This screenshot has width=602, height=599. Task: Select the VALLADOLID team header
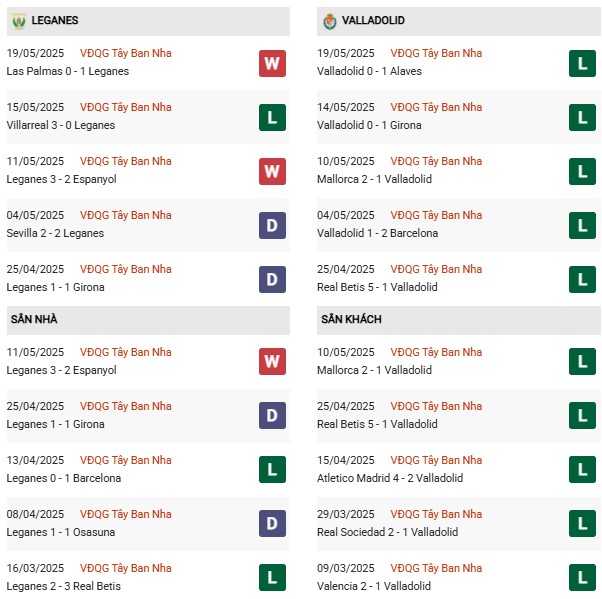[x=458, y=21]
